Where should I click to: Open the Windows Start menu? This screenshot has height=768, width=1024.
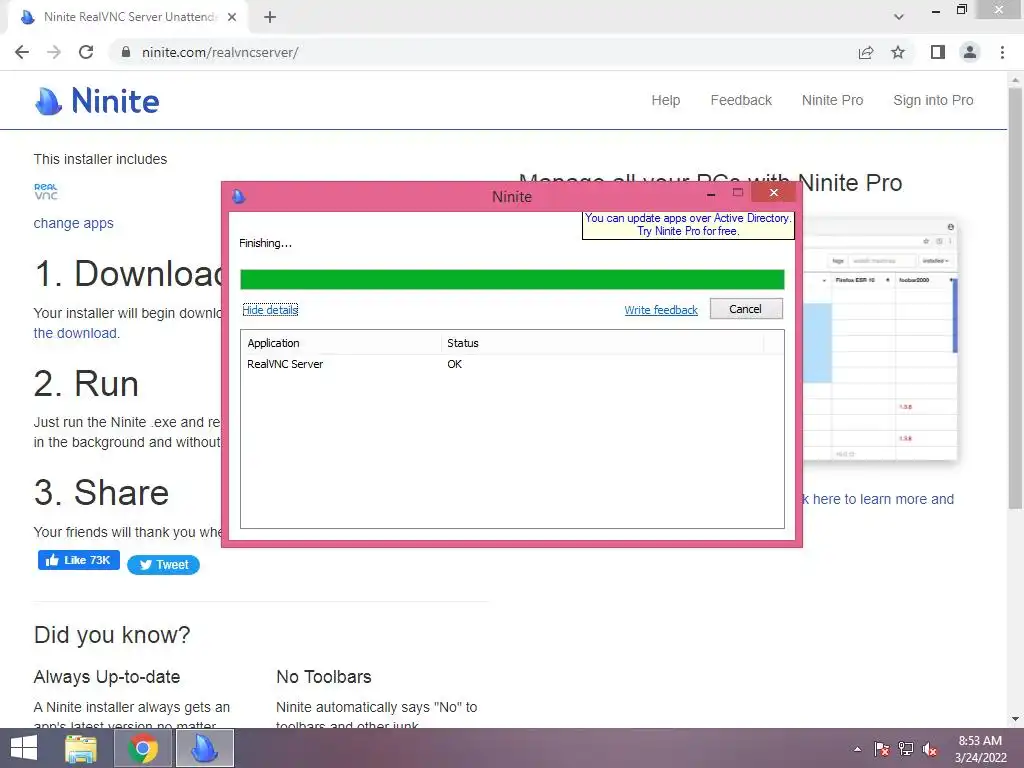pyautogui.click(x=24, y=748)
